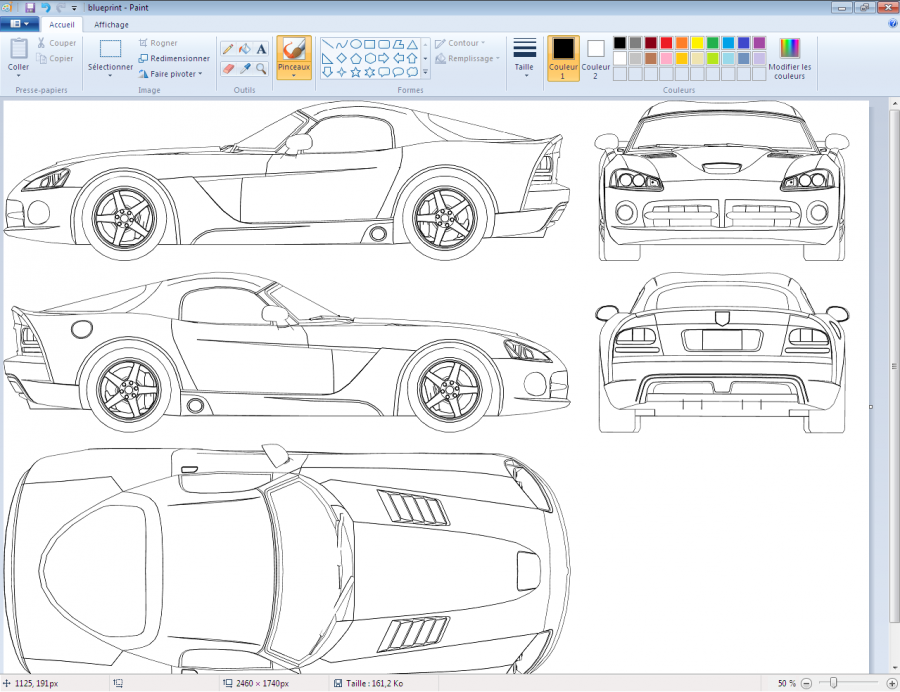Open the Help question mark icon
This screenshot has width=900, height=692.
coord(892,23)
